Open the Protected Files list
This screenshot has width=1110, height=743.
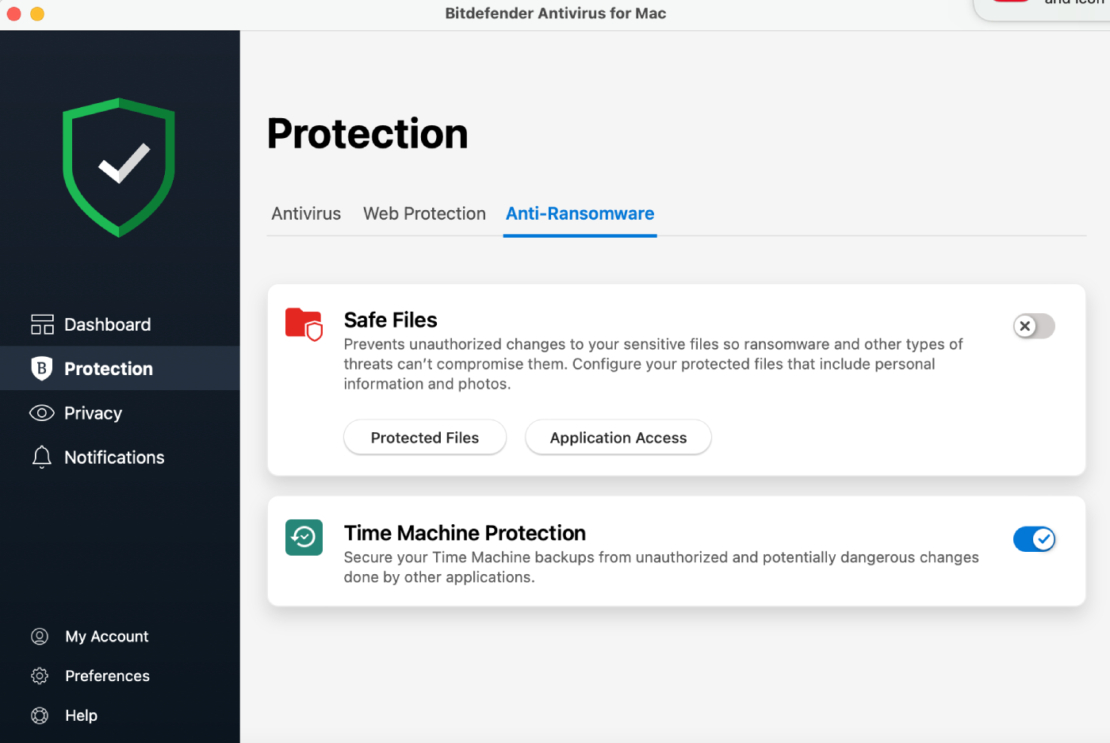(x=424, y=437)
